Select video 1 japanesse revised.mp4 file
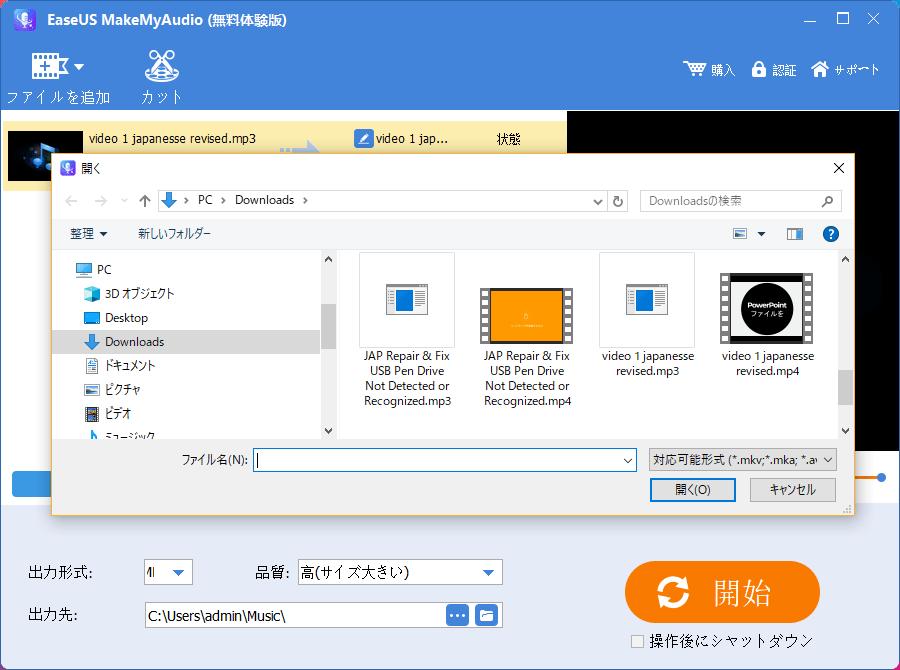 (767, 325)
